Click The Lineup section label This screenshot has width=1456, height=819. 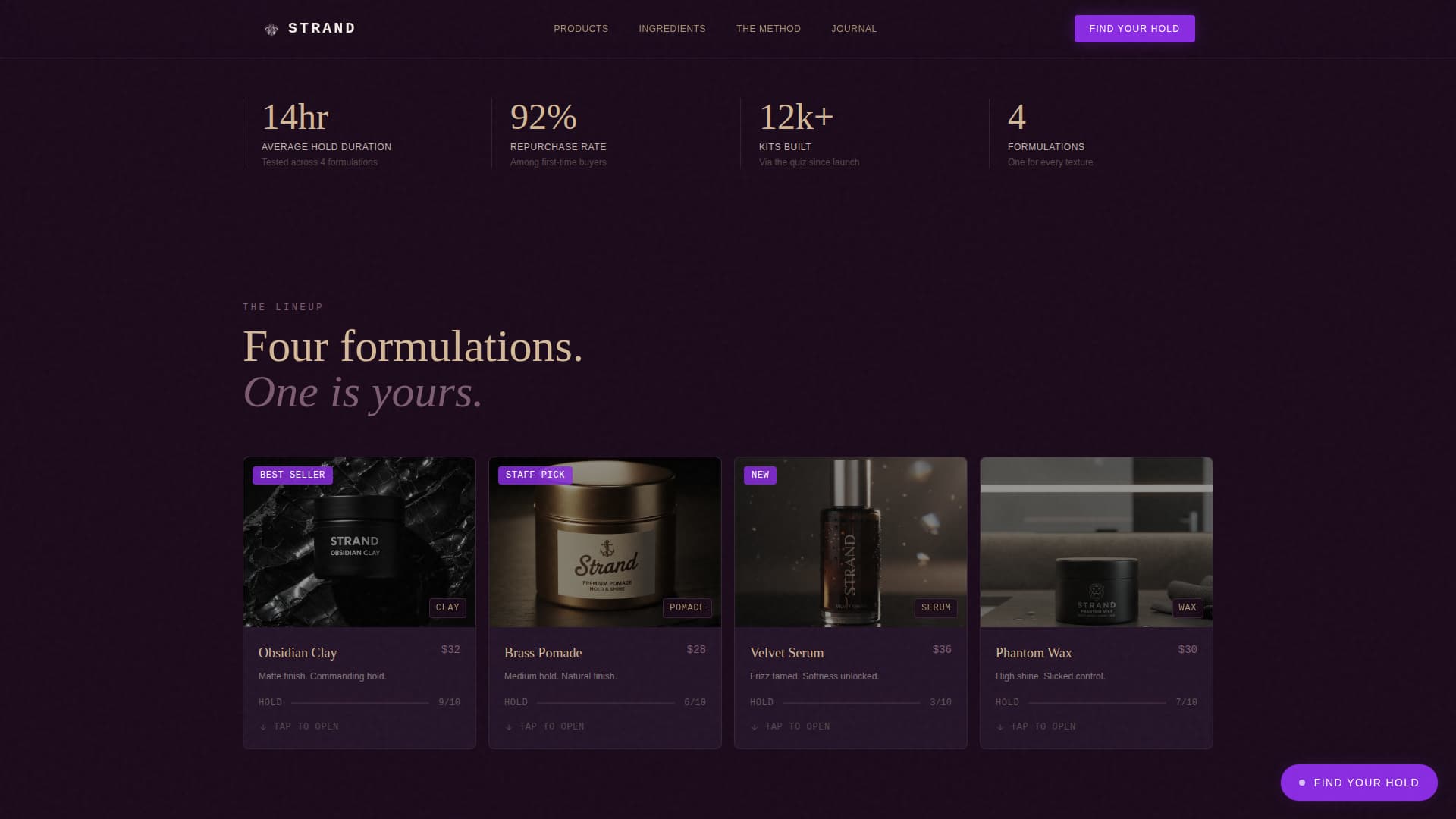pos(283,307)
